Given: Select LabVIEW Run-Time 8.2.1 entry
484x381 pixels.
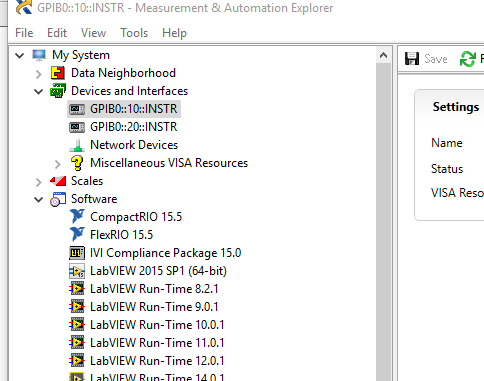Looking at the screenshot, I should pos(154,289).
